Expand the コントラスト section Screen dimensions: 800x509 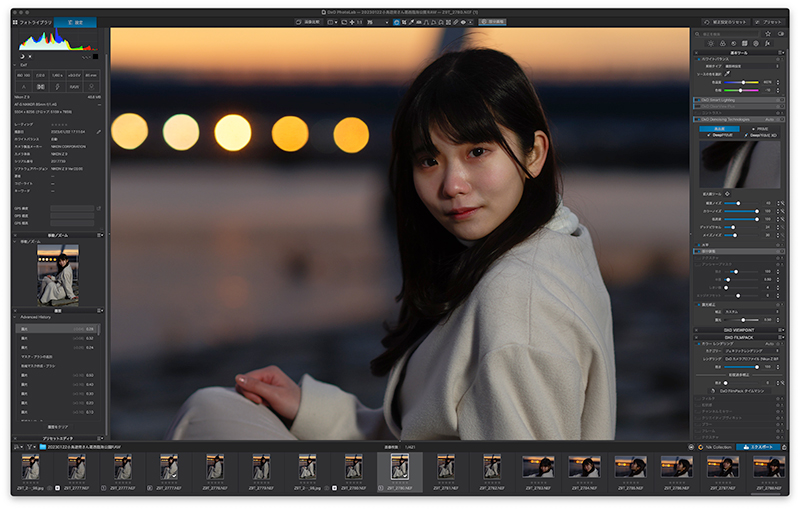pos(738,113)
